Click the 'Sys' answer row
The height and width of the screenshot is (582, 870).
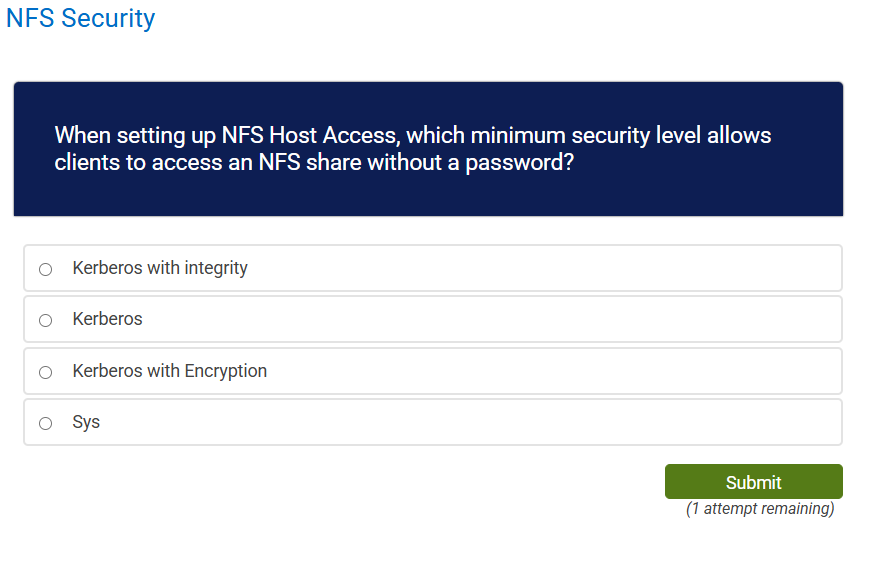(432, 422)
